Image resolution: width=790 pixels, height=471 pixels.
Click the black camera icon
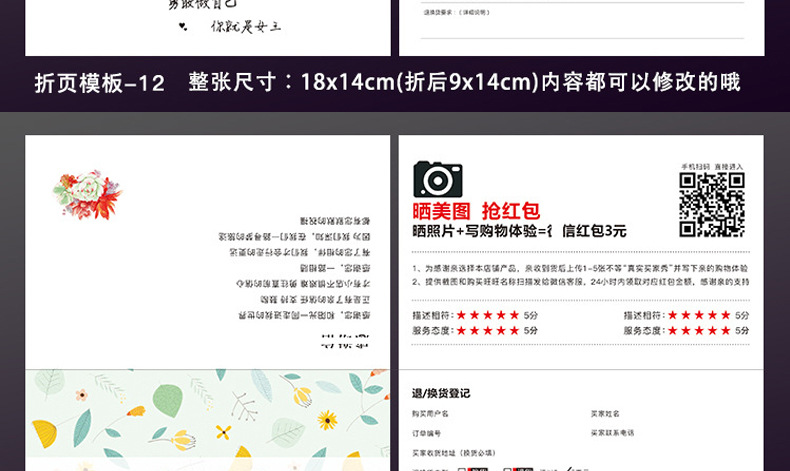coord(438,179)
